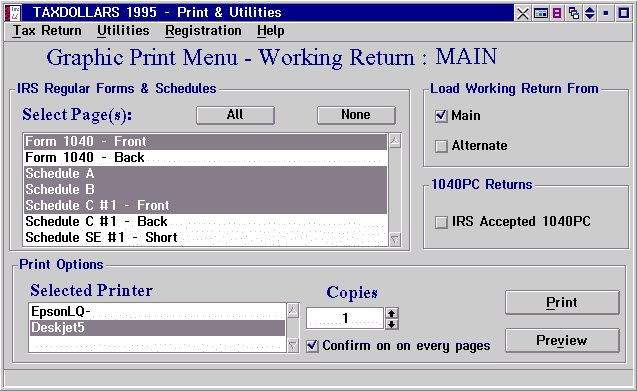Click the cascading windows icon in title bar

[x=574, y=13]
